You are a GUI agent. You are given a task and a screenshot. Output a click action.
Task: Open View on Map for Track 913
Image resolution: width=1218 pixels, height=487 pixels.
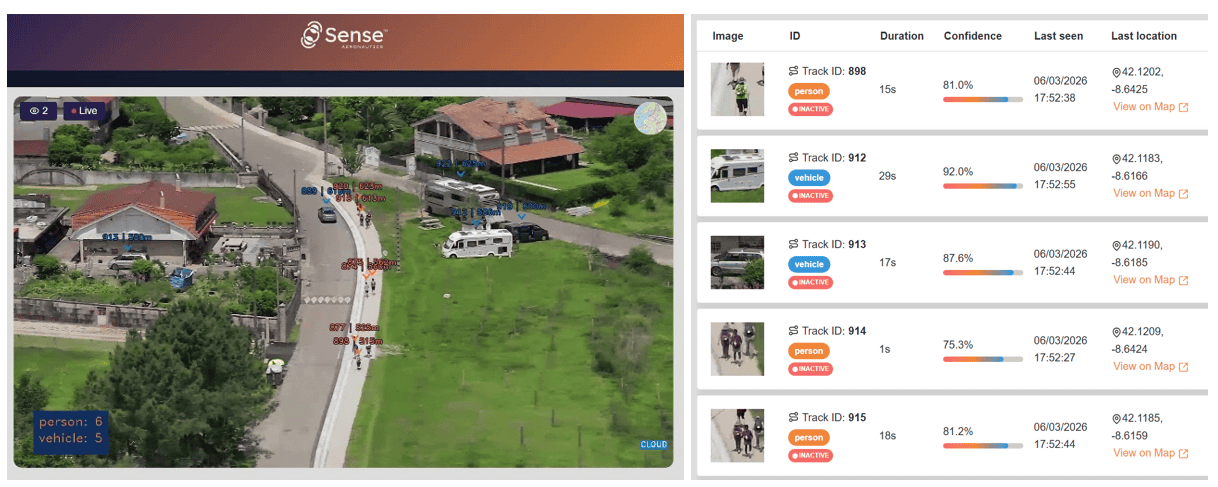tap(1151, 280)
